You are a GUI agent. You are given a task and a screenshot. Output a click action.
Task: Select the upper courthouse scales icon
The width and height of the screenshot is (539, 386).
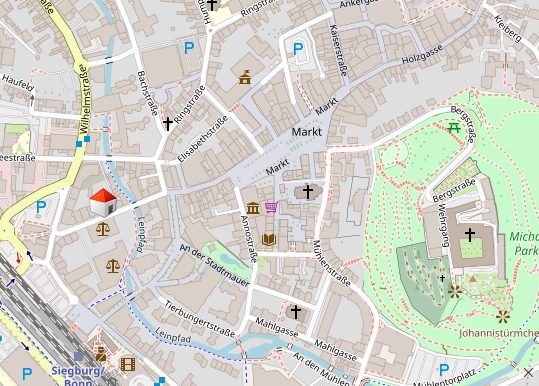(103, 229)
